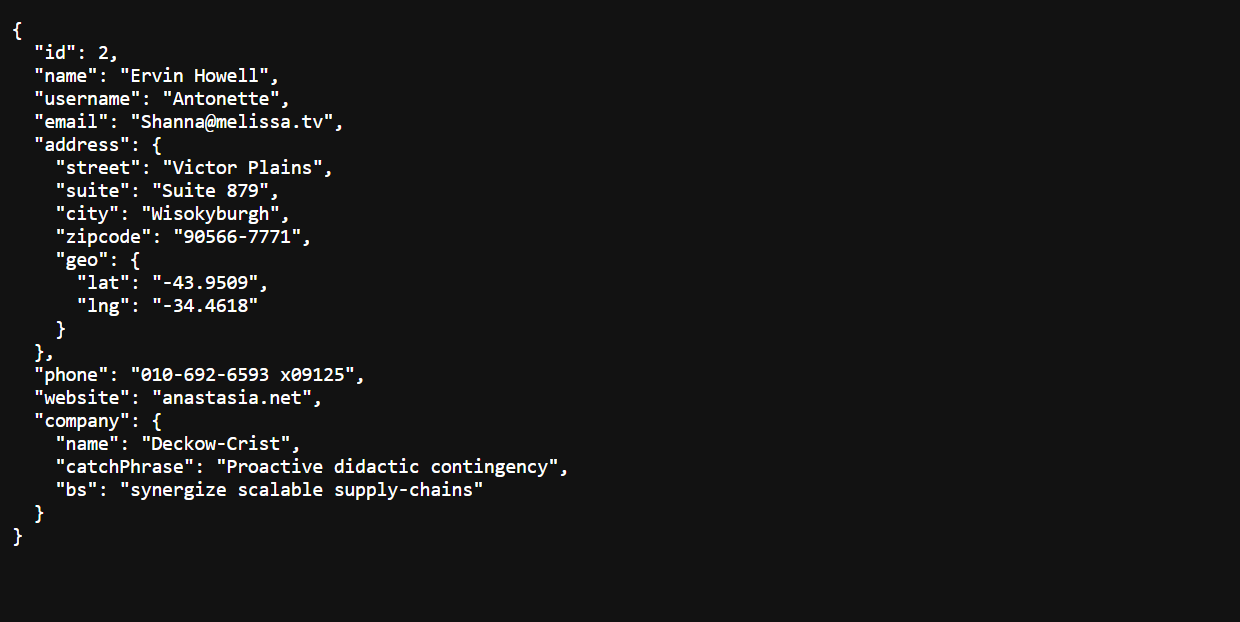The image size is (1240, 622).
Task: Click the "id" key on line two
Action: click(x=55, y=53)
